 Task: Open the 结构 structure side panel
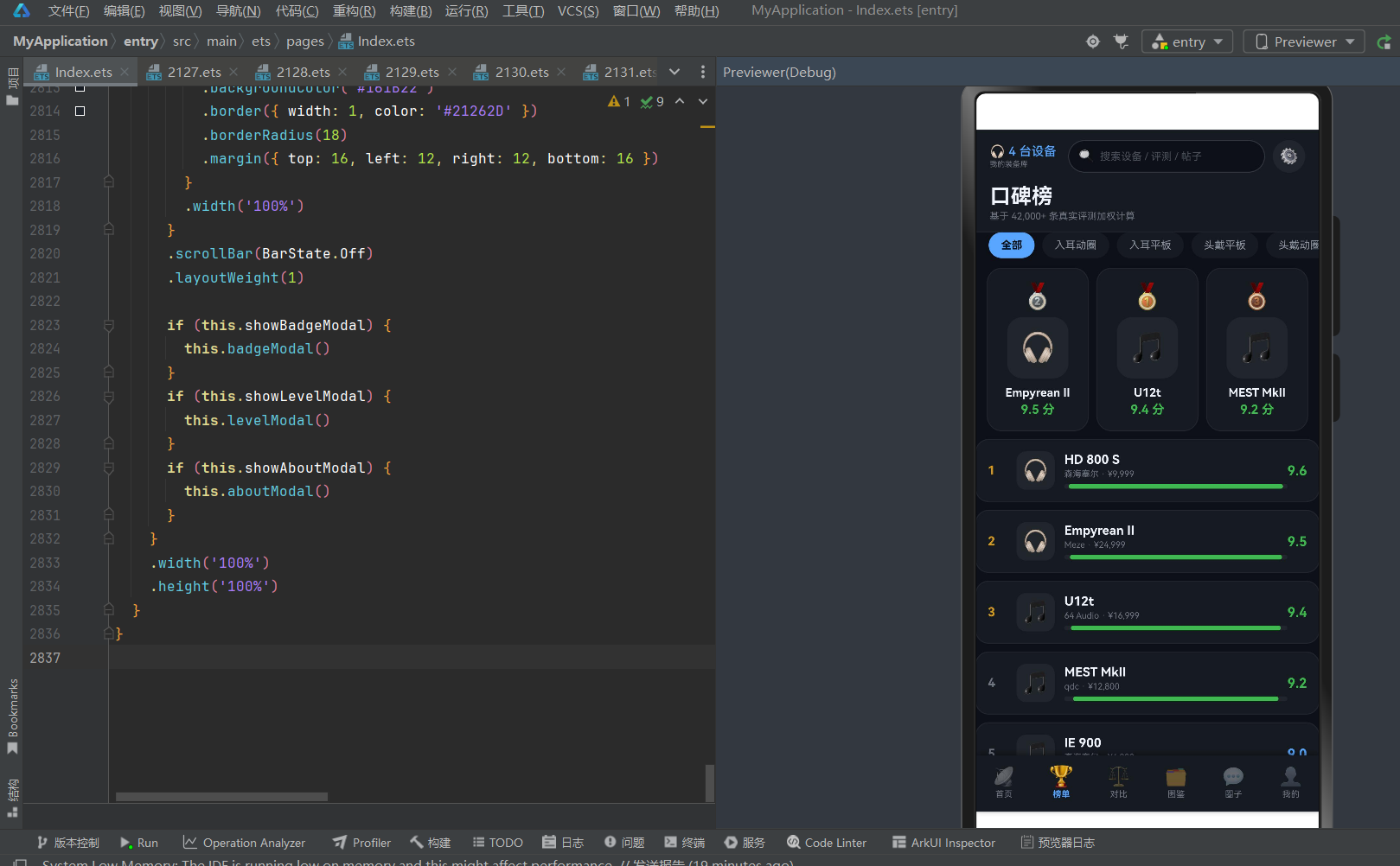coord(12,798)
